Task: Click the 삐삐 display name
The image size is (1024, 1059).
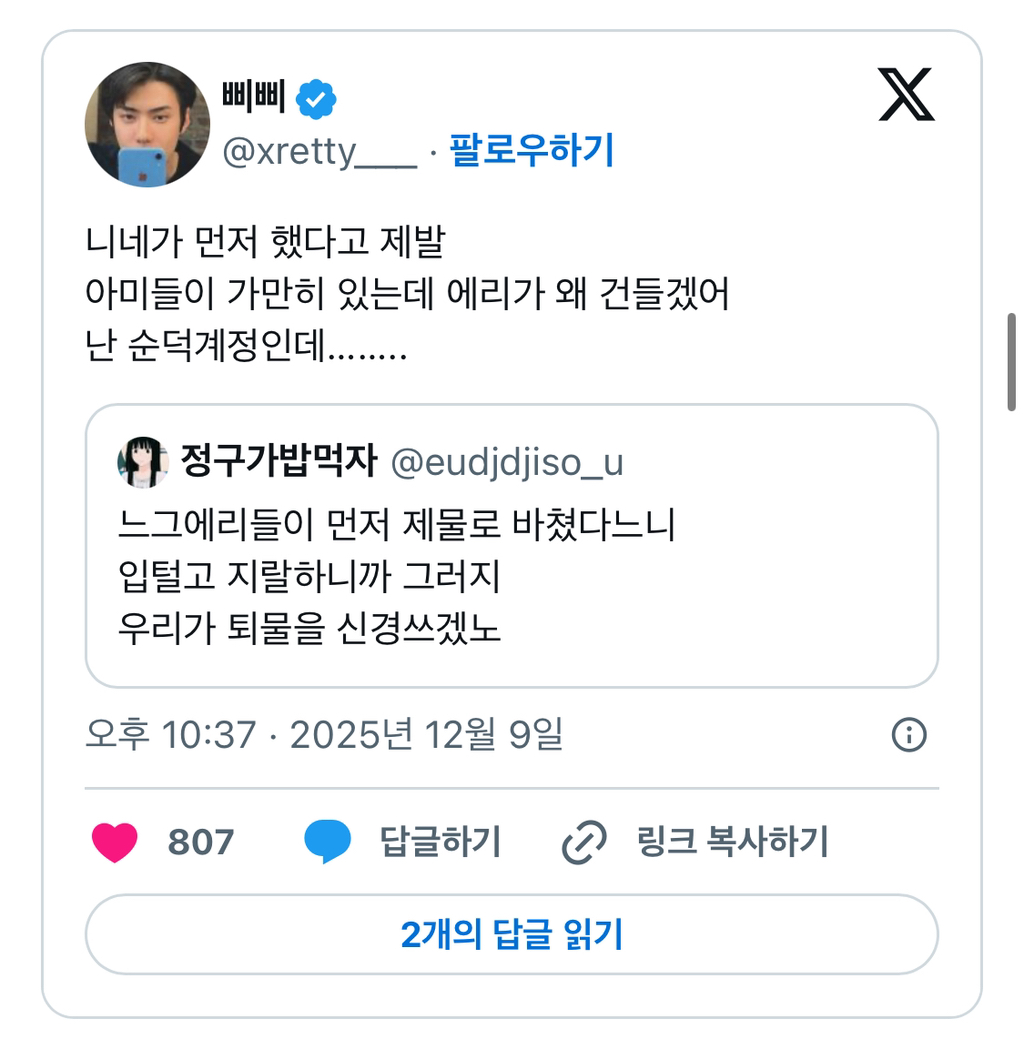Action: 253,98
